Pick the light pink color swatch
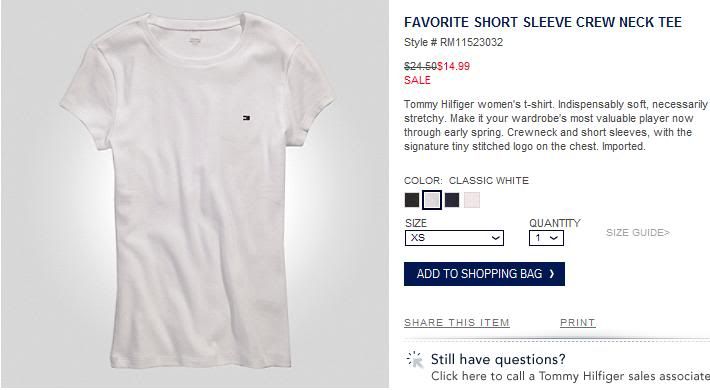The width and height of the screenshot is (710, 390). click(472, 200)
